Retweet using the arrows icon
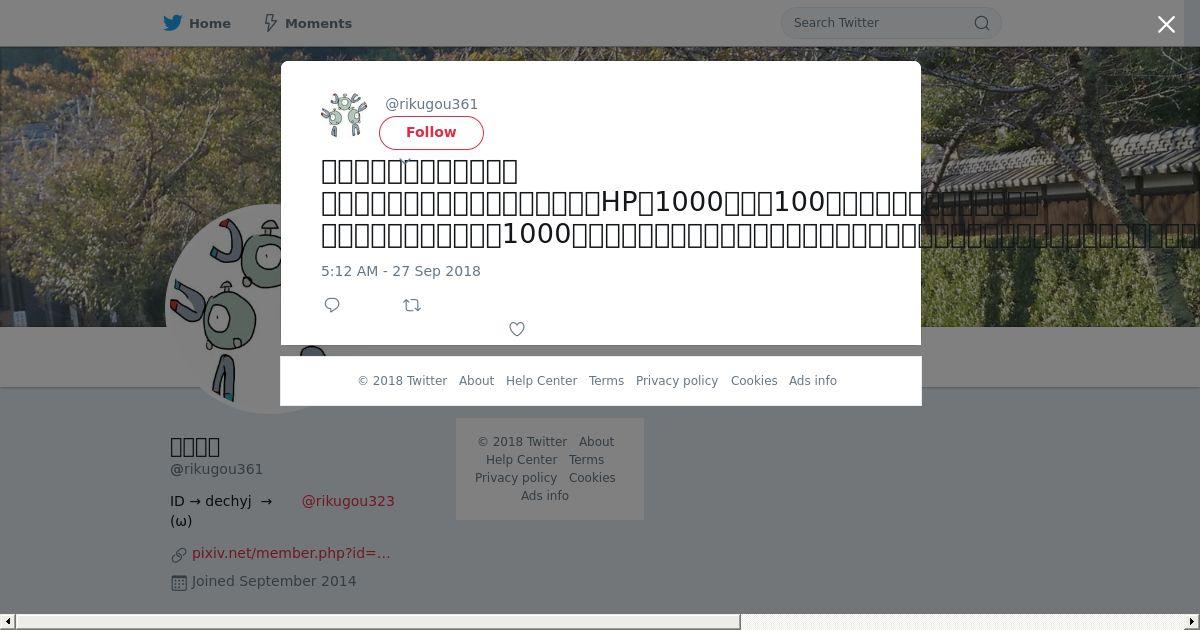The image size is (1200, 630). point(412,305)
